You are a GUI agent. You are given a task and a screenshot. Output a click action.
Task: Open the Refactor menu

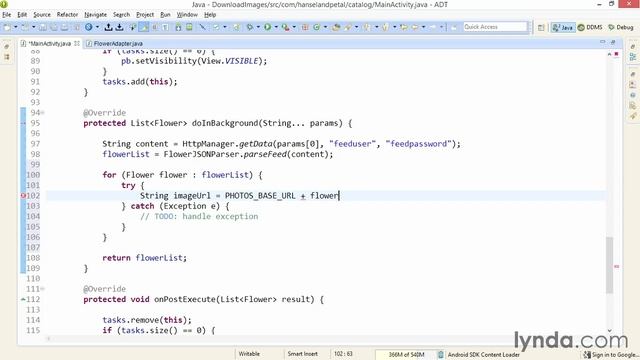click(67, 15)
